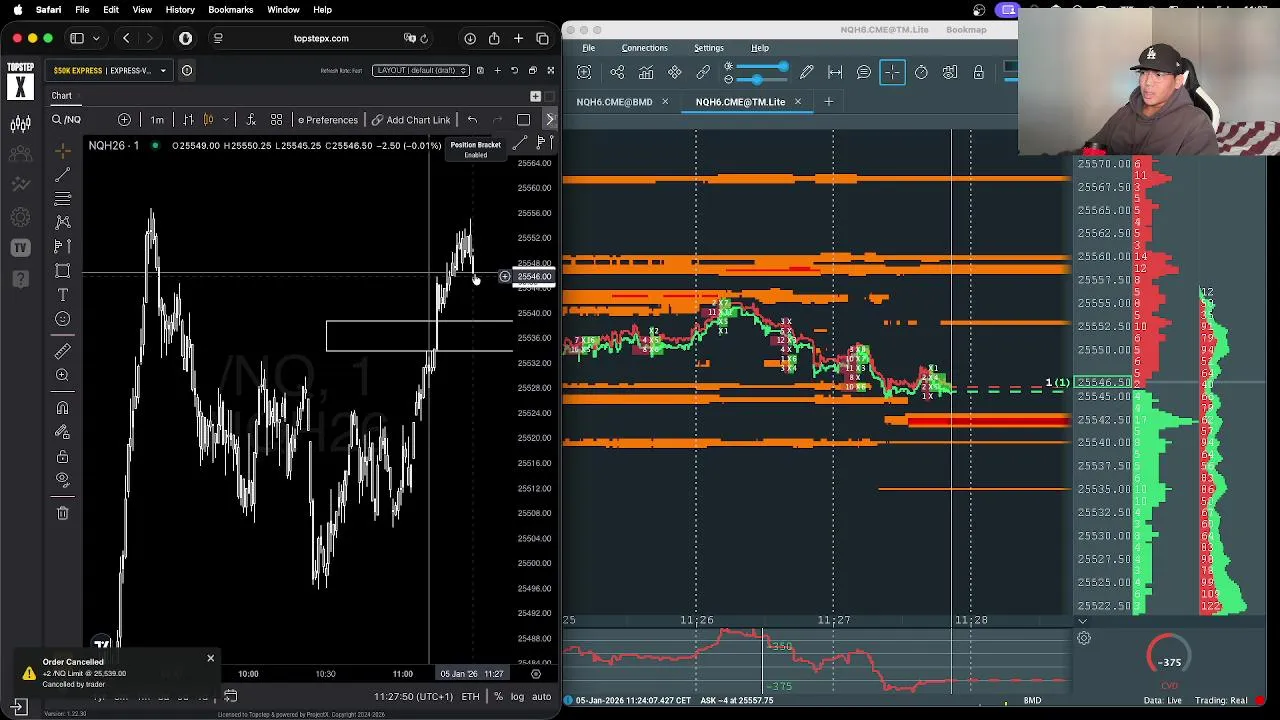Toggle lock all drawings
Viewport: 1280px width, 720px height.
click(x=63, y=456)
